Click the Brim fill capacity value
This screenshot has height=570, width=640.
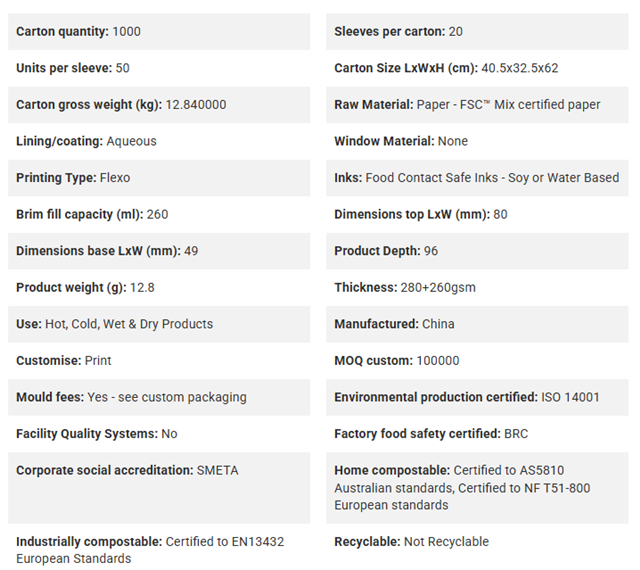[159, 214]
